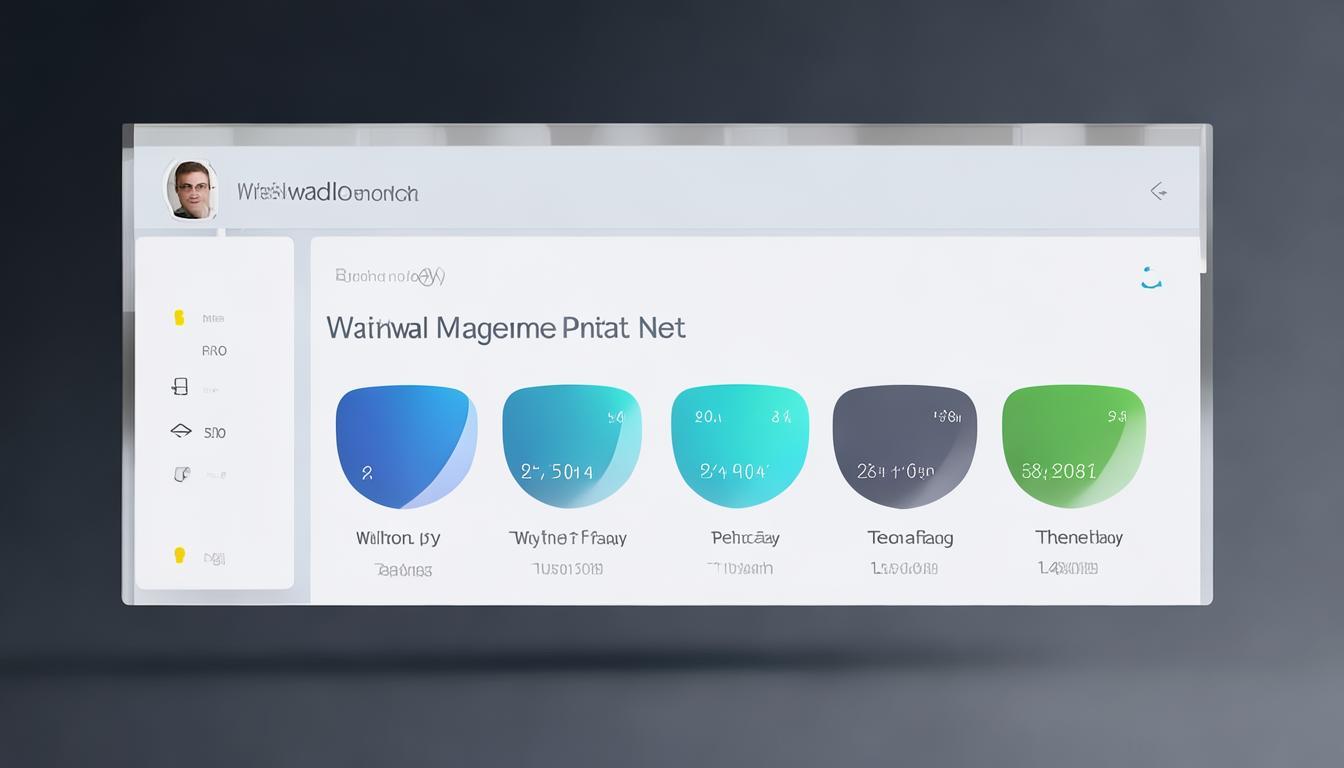The width and height of the screenshot is (1344, 768).
Task: Click the breadcrumb text above the heading
Action: click(390, 276)
